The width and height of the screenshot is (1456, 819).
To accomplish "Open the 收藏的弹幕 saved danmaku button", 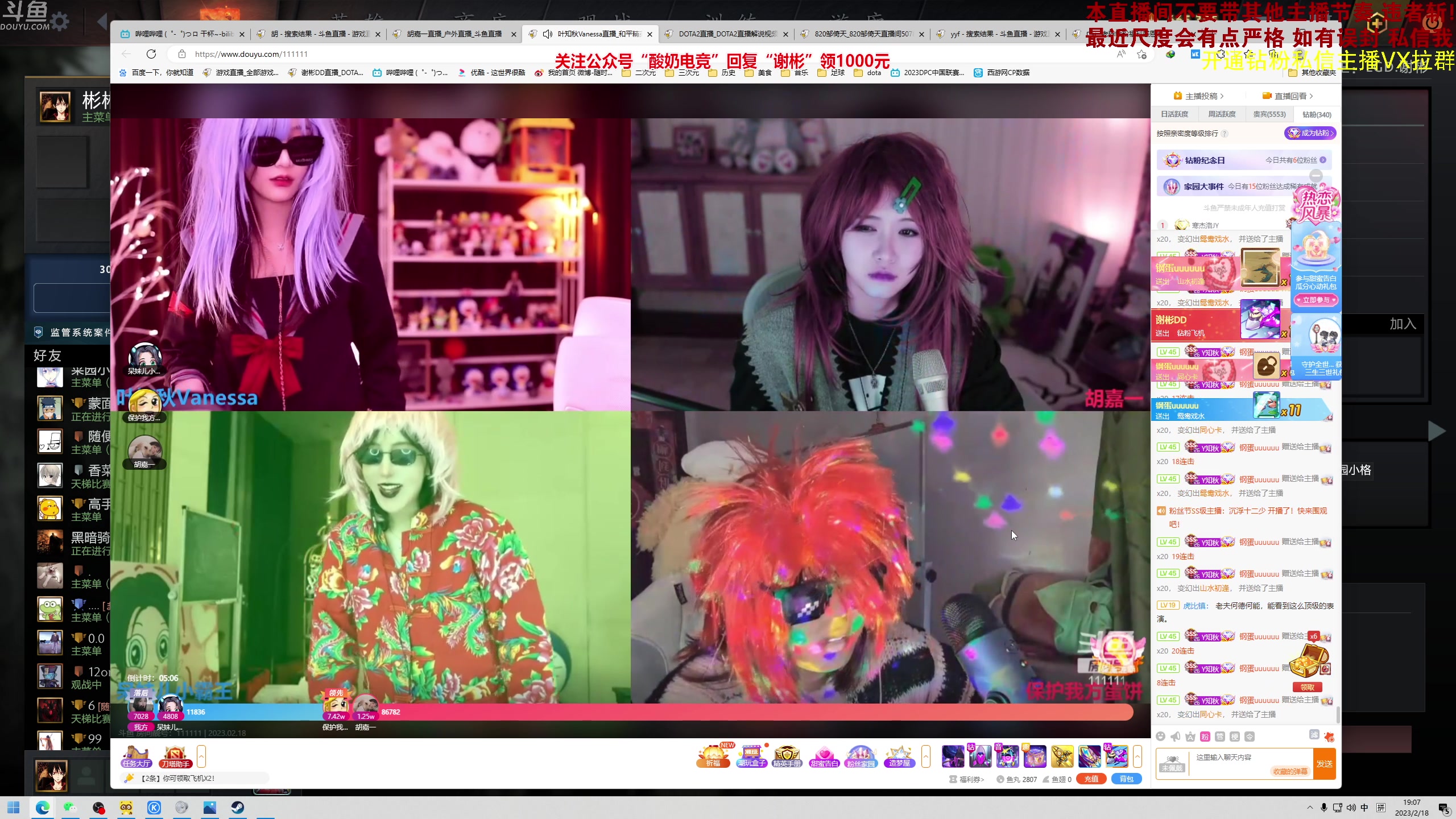I will coord(1290,772).
